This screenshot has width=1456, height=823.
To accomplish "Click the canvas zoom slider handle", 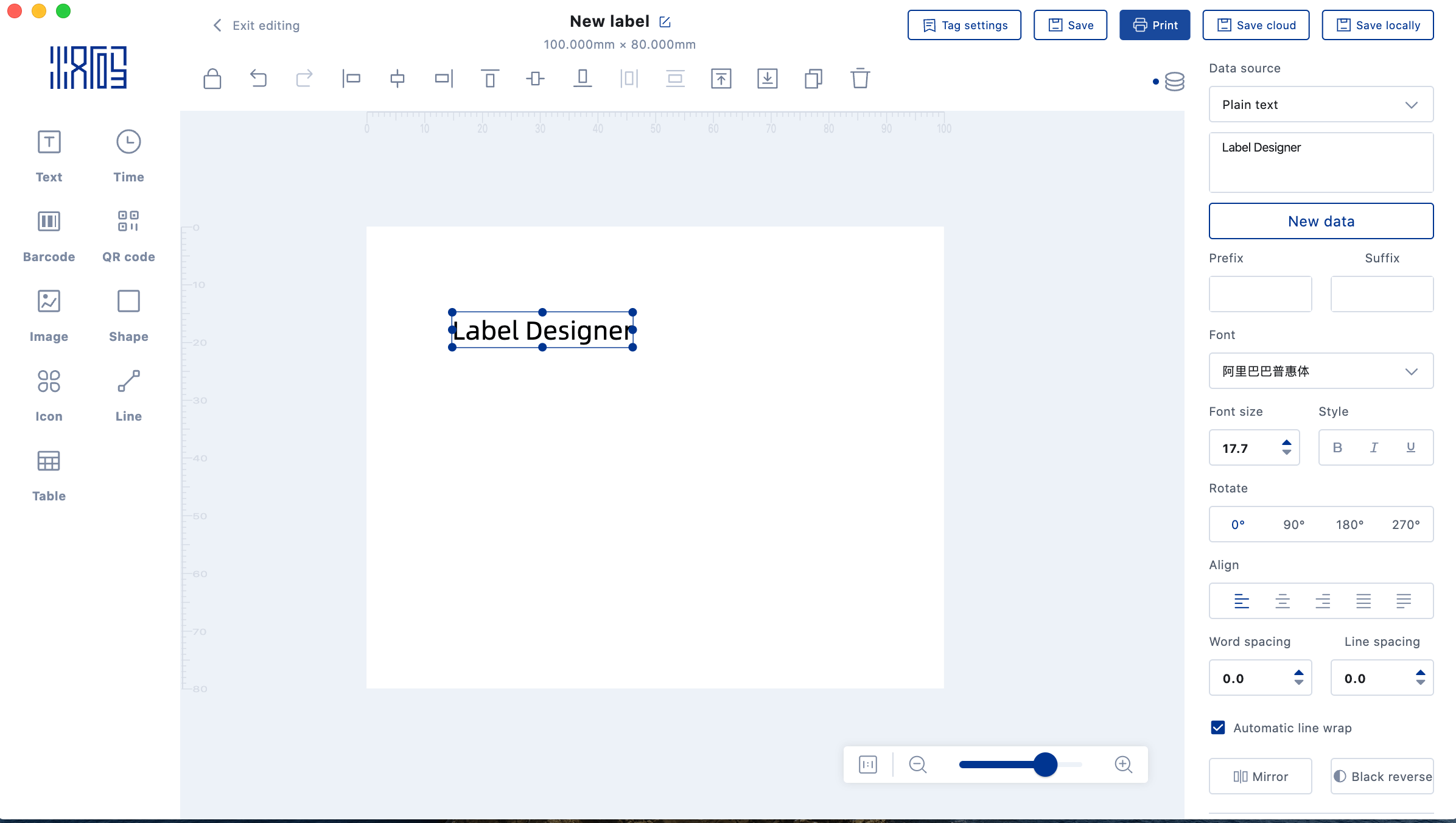I will (x=1045, y=765).
